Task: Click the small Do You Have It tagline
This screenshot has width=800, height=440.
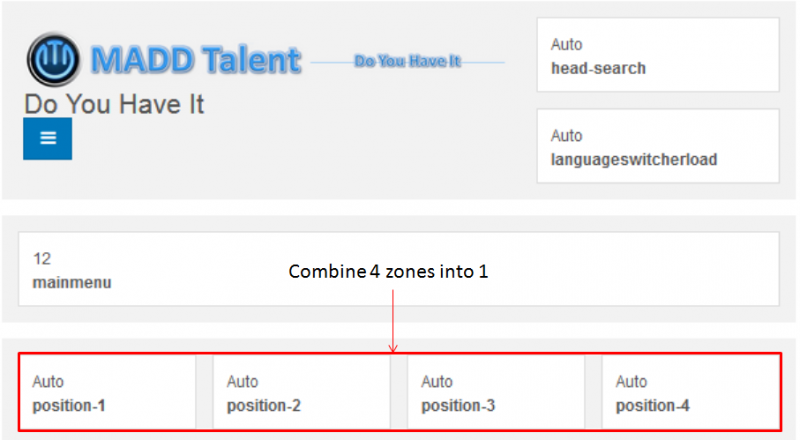Action: 407,61
